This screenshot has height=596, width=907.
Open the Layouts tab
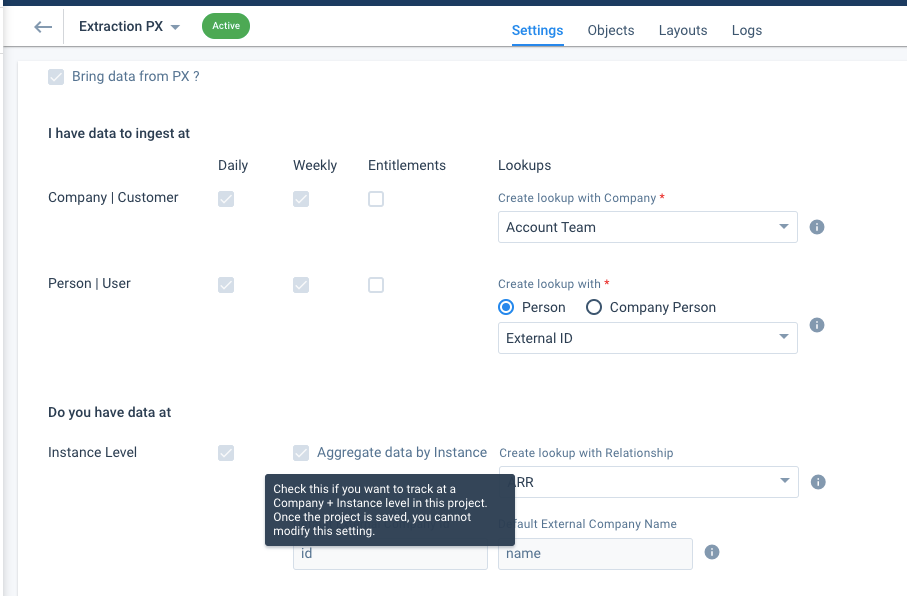pyautogui.click(x=683, y=30)
